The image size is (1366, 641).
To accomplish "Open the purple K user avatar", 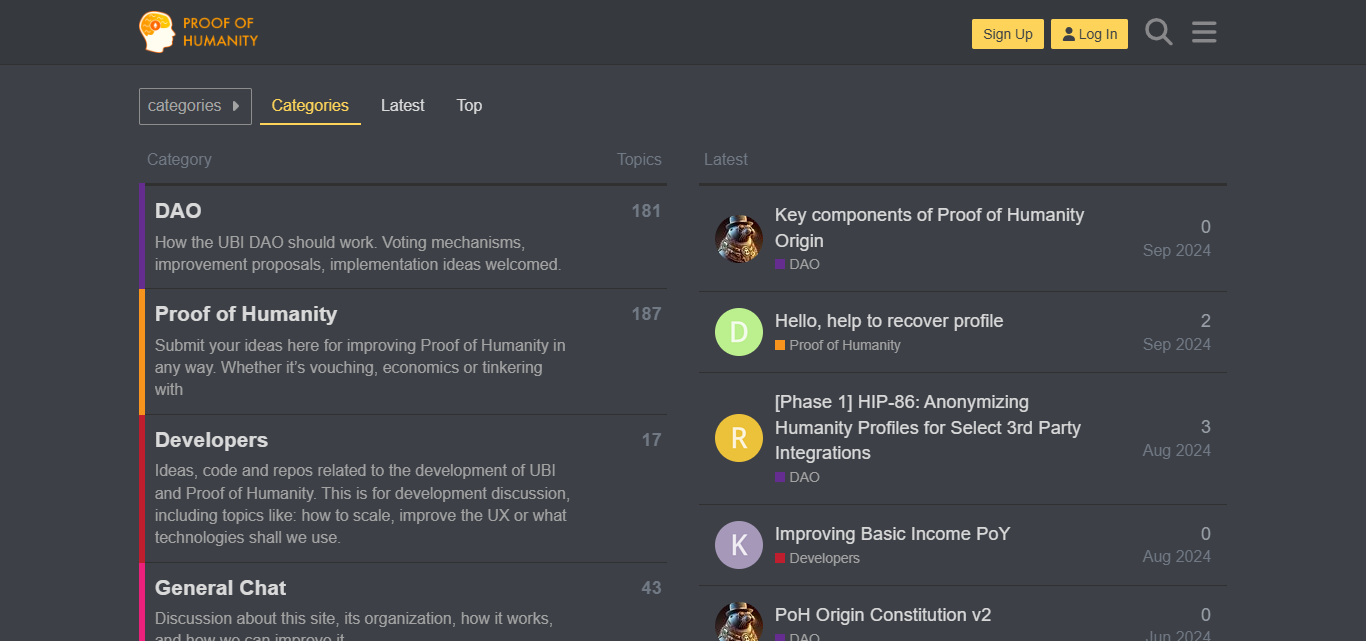I will coord(739,545).
